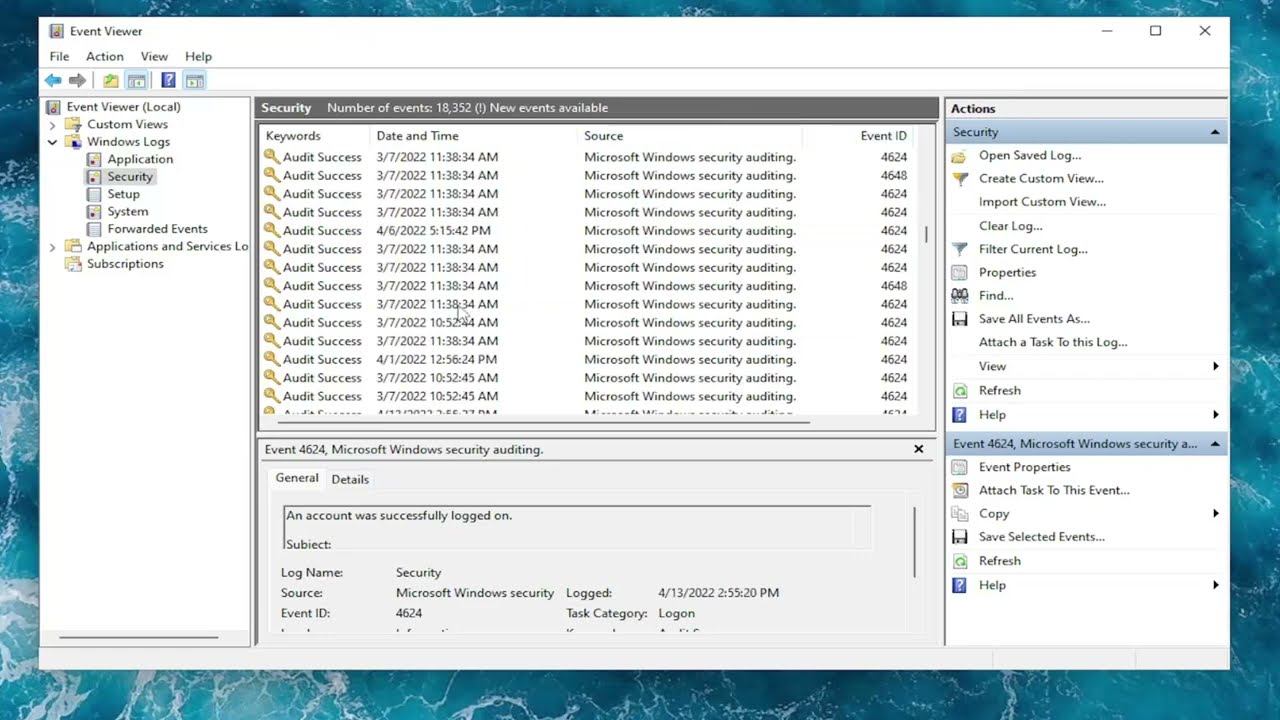The height and width of the screenshot is (720, 1280).
Task: Click the Event Viewer title bar icon
Action: pyautogui.click(x=56, y=31)
